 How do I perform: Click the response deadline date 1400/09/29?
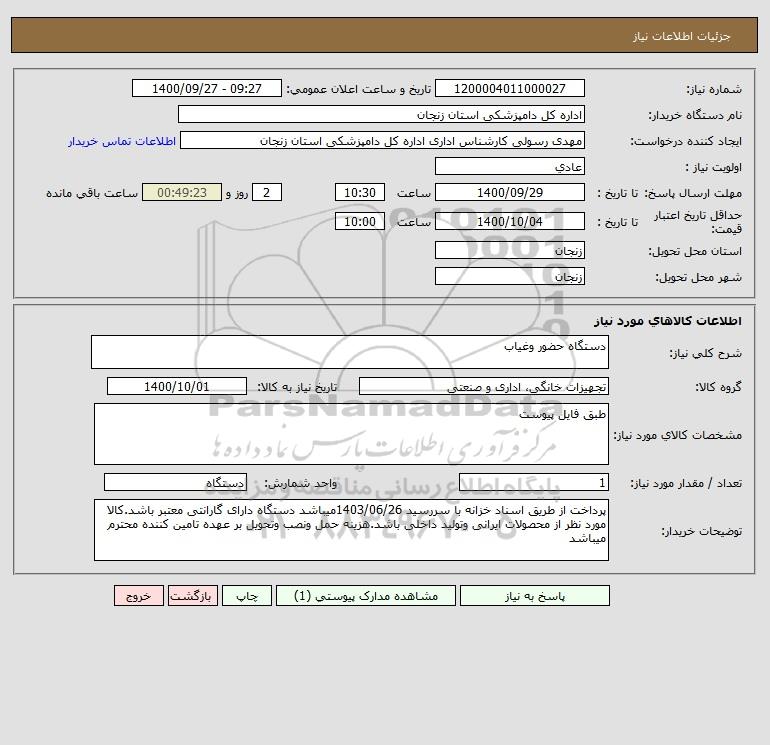tap(510, 193)
